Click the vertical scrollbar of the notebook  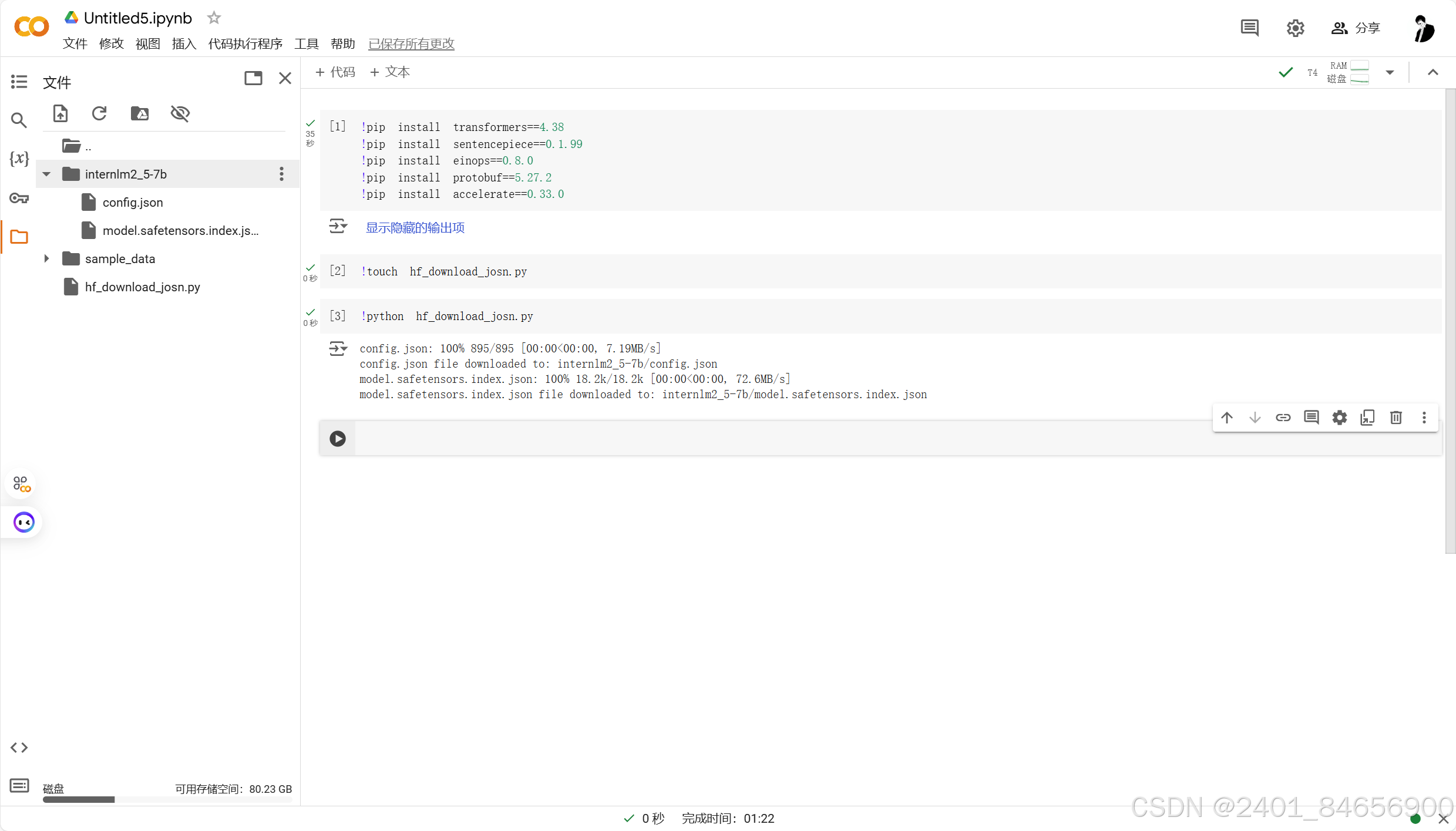pos(1450,320)
